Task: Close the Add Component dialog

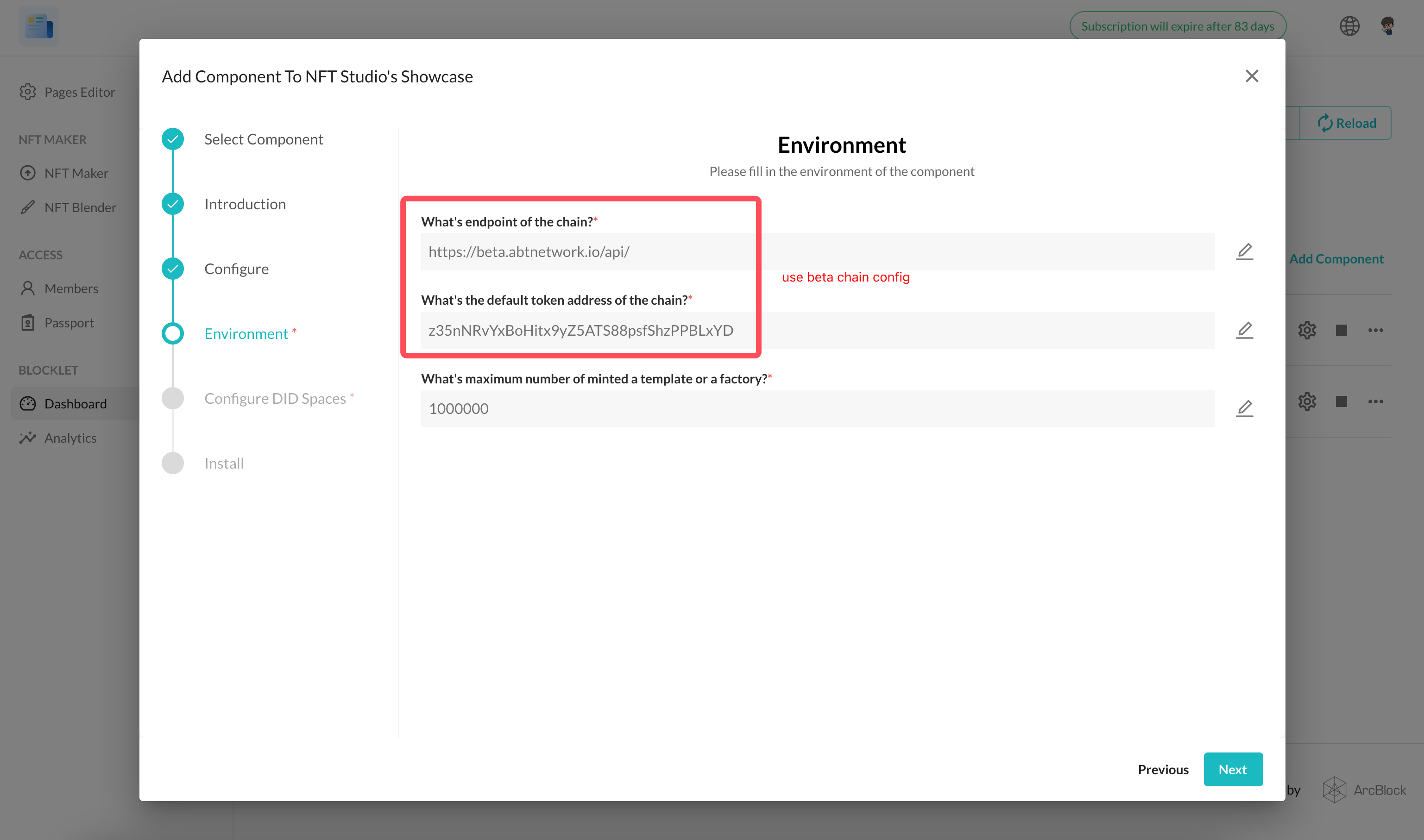Action: tap(1251, 76)
